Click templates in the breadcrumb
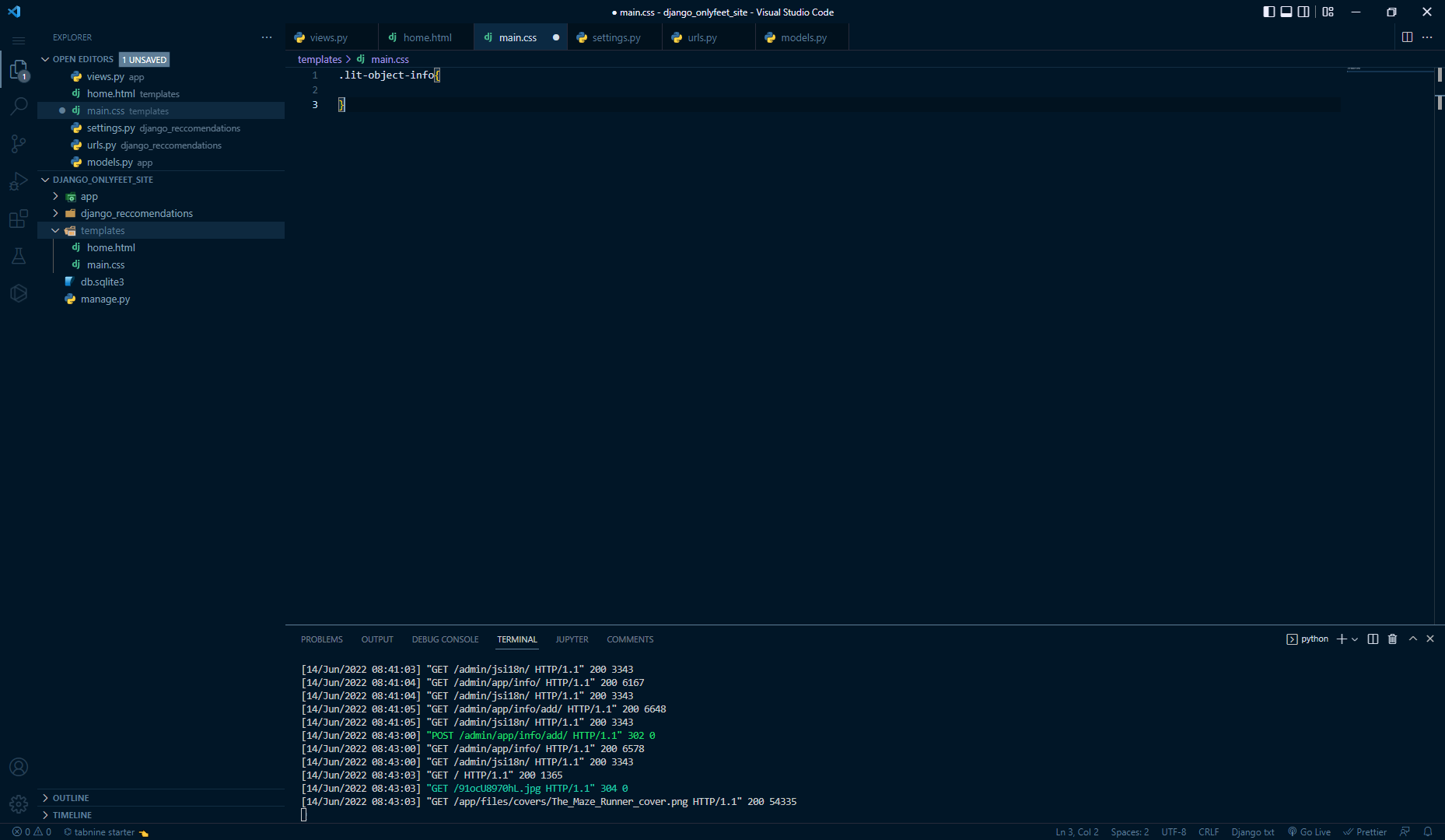Image resolution: width=1445 pixels, height=840 pixels. (320, 59)
